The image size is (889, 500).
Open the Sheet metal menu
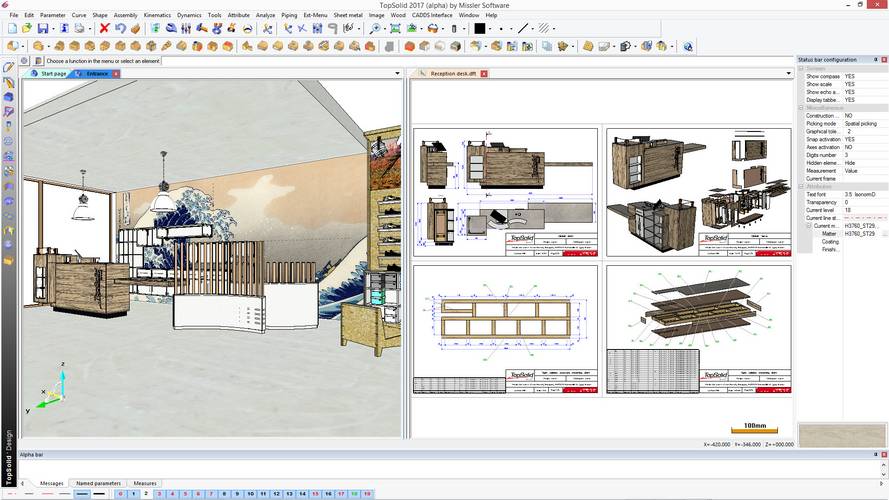[347, 15]
